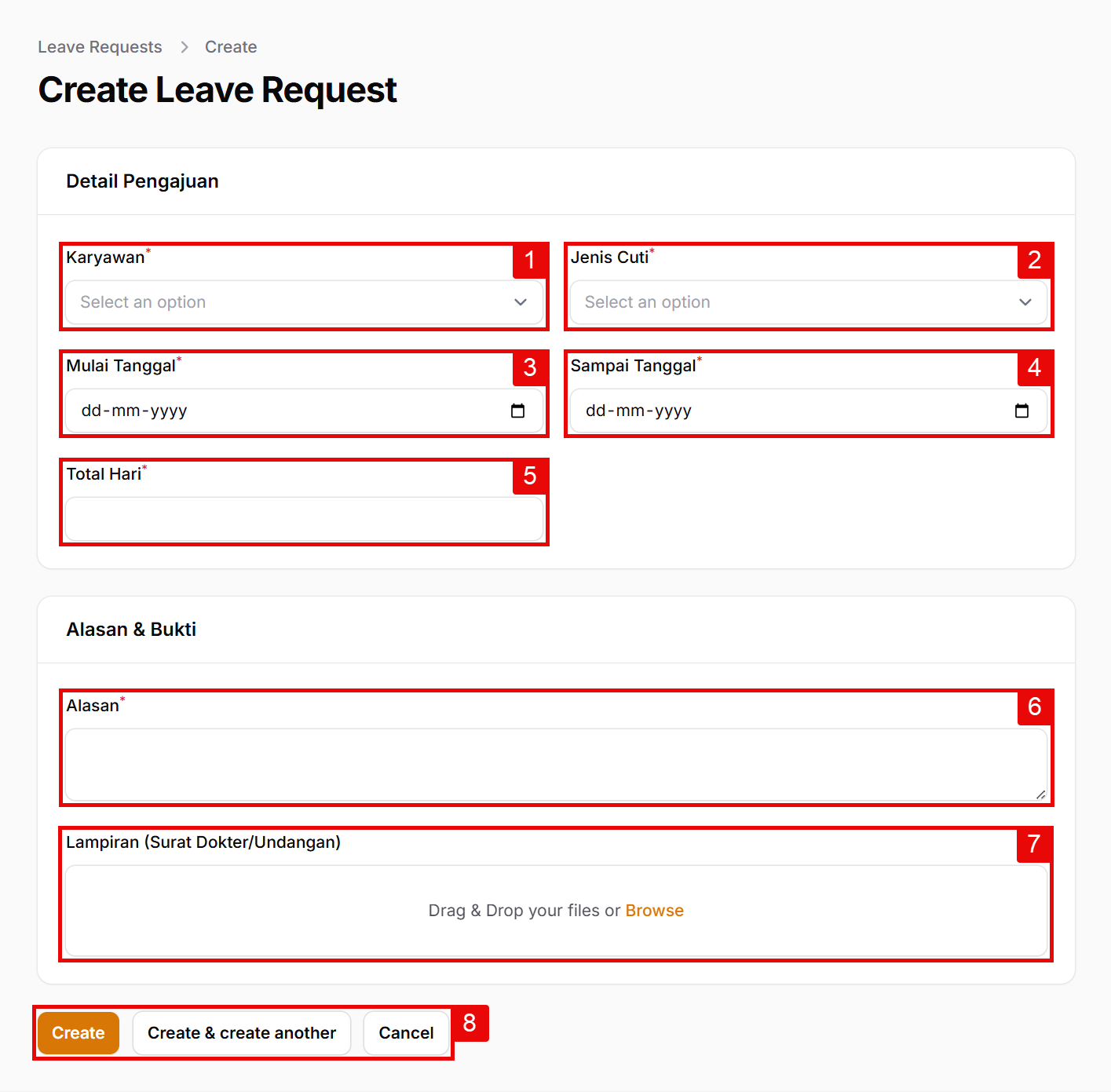Open the Leave Requests breadcrumb
The width and height of the screenshot is (1111, 1092).
click(x=100, y=47)
